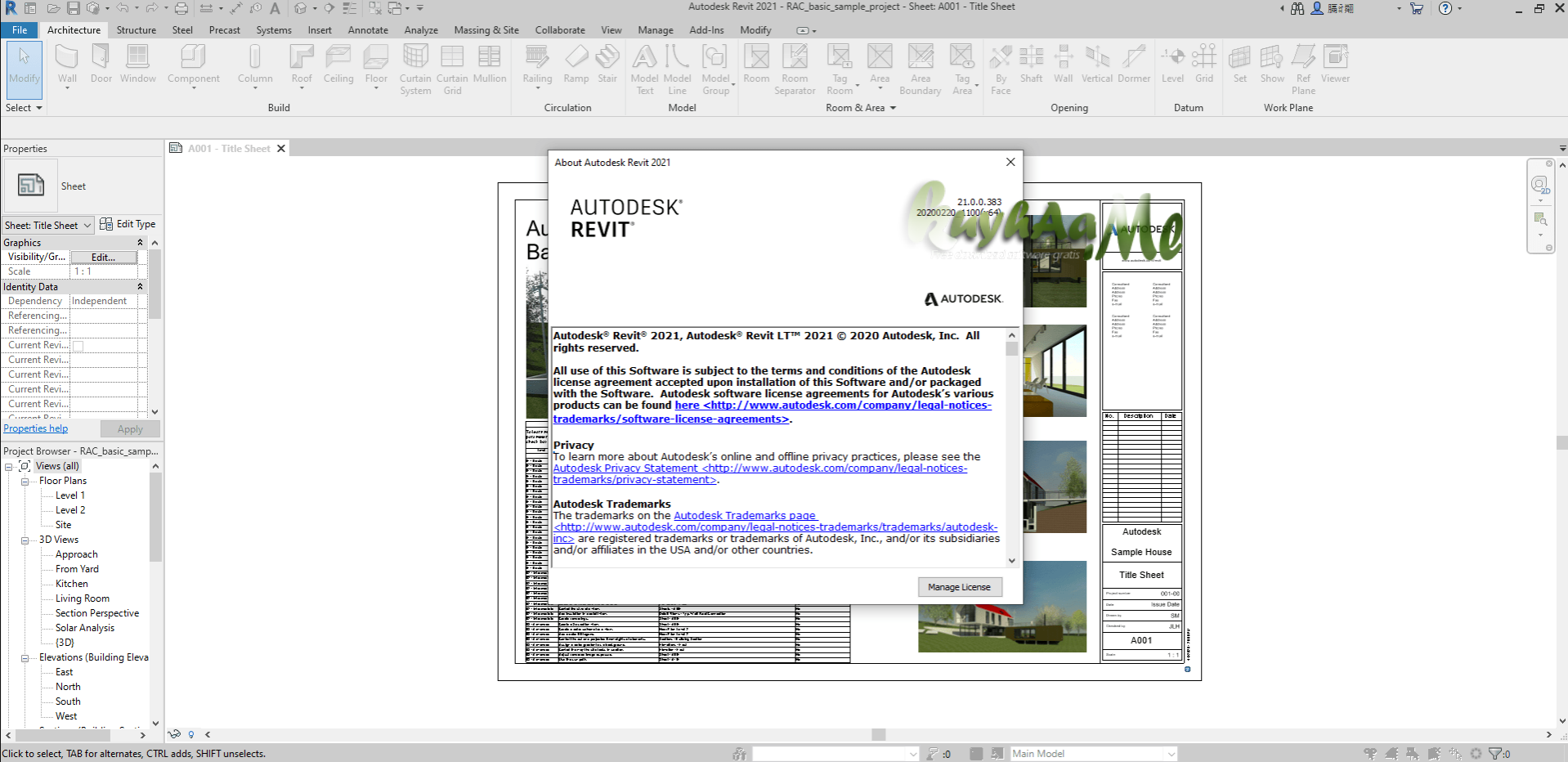This screenshot has height=762, width=1568.
Task: Open the work plane Viewer
Action: (1335, 64)
